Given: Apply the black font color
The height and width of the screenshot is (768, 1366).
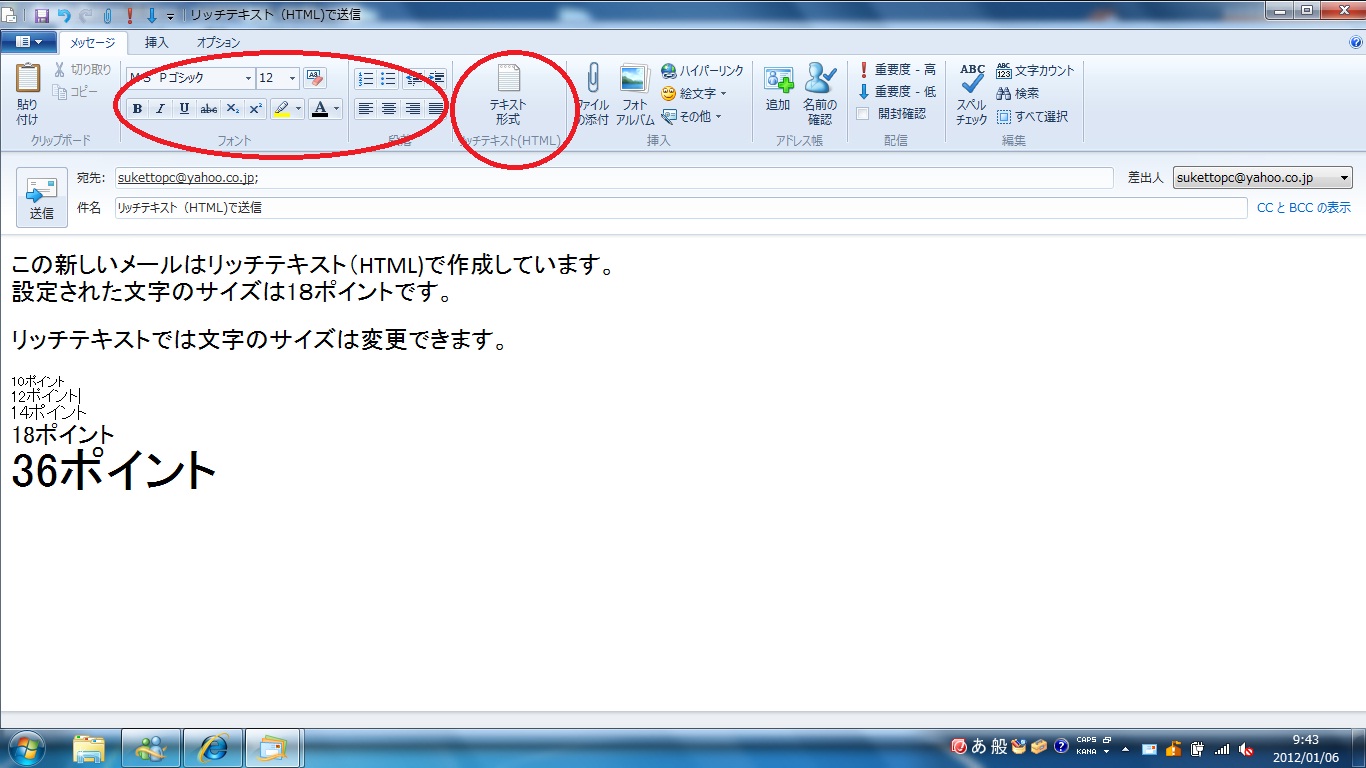Looking at the screenshot, I should [320, 108].
